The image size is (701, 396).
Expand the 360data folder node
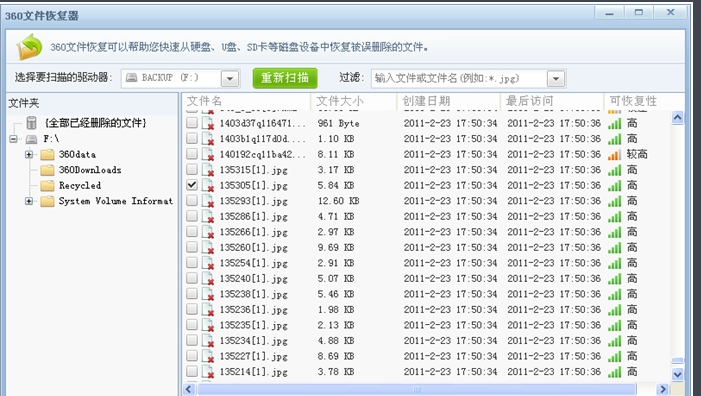29,155
